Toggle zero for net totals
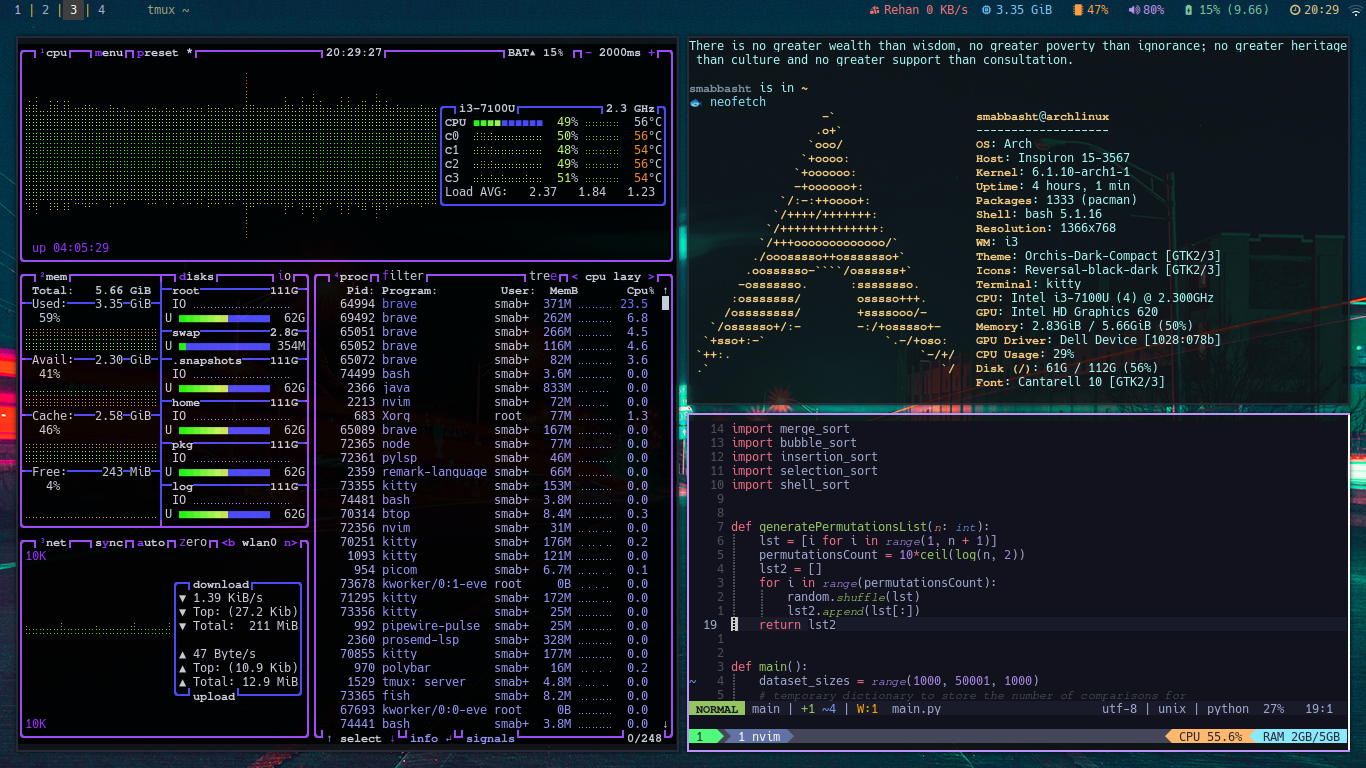Viewport: 1366px width, 768px height. pyautogui.click(x=194, y=542)
